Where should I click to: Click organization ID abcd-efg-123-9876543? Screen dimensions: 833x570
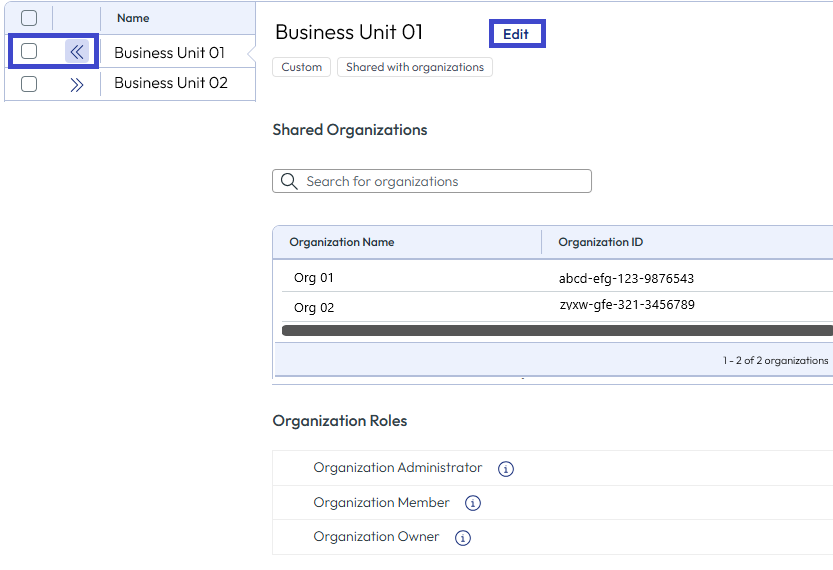pyautogui.click(x=626, y=278)
